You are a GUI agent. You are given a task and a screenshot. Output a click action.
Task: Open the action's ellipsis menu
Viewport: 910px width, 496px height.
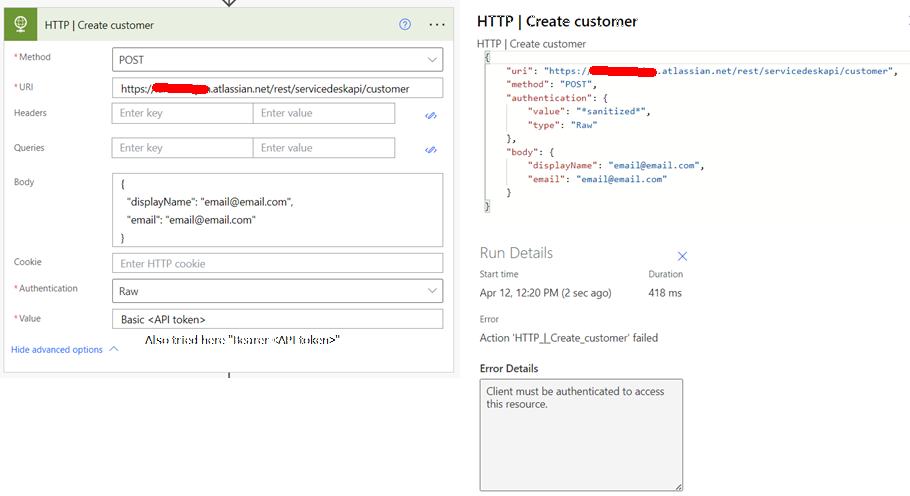point(437,24)
